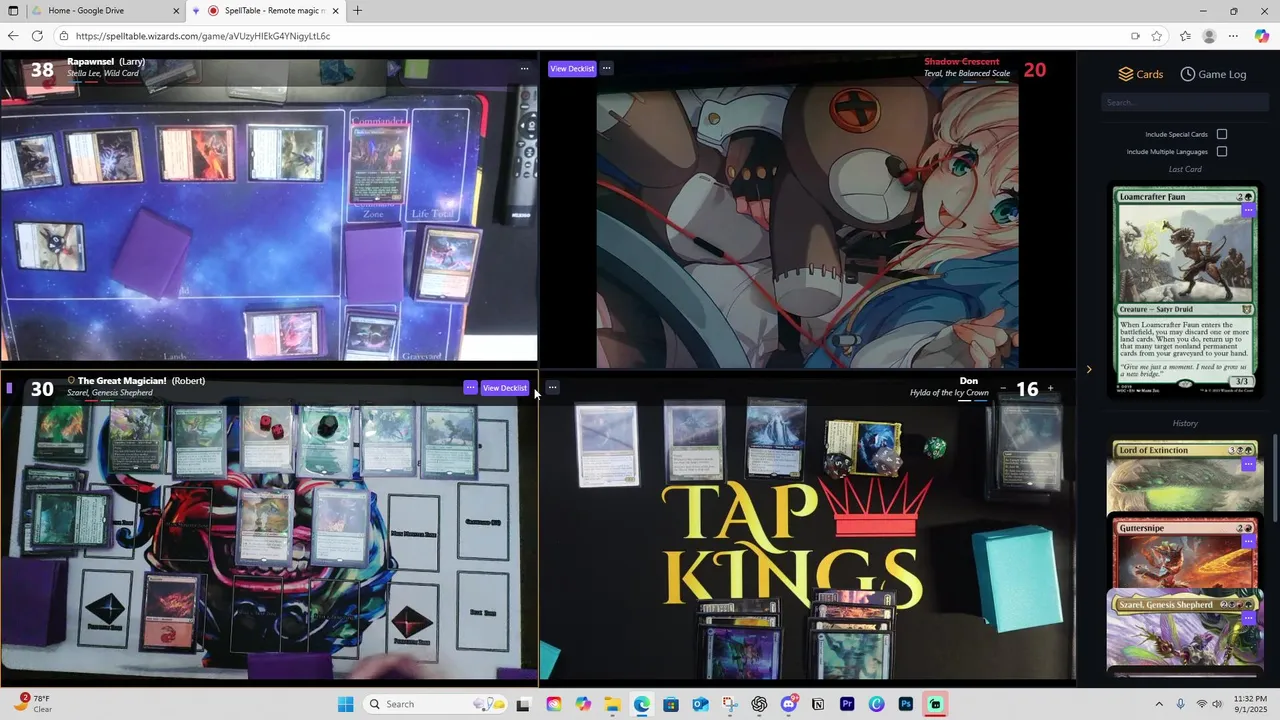Screen dimensions: 1280x720
Task: Open browser tab actions menu icon
Action: tap(13, 11)
